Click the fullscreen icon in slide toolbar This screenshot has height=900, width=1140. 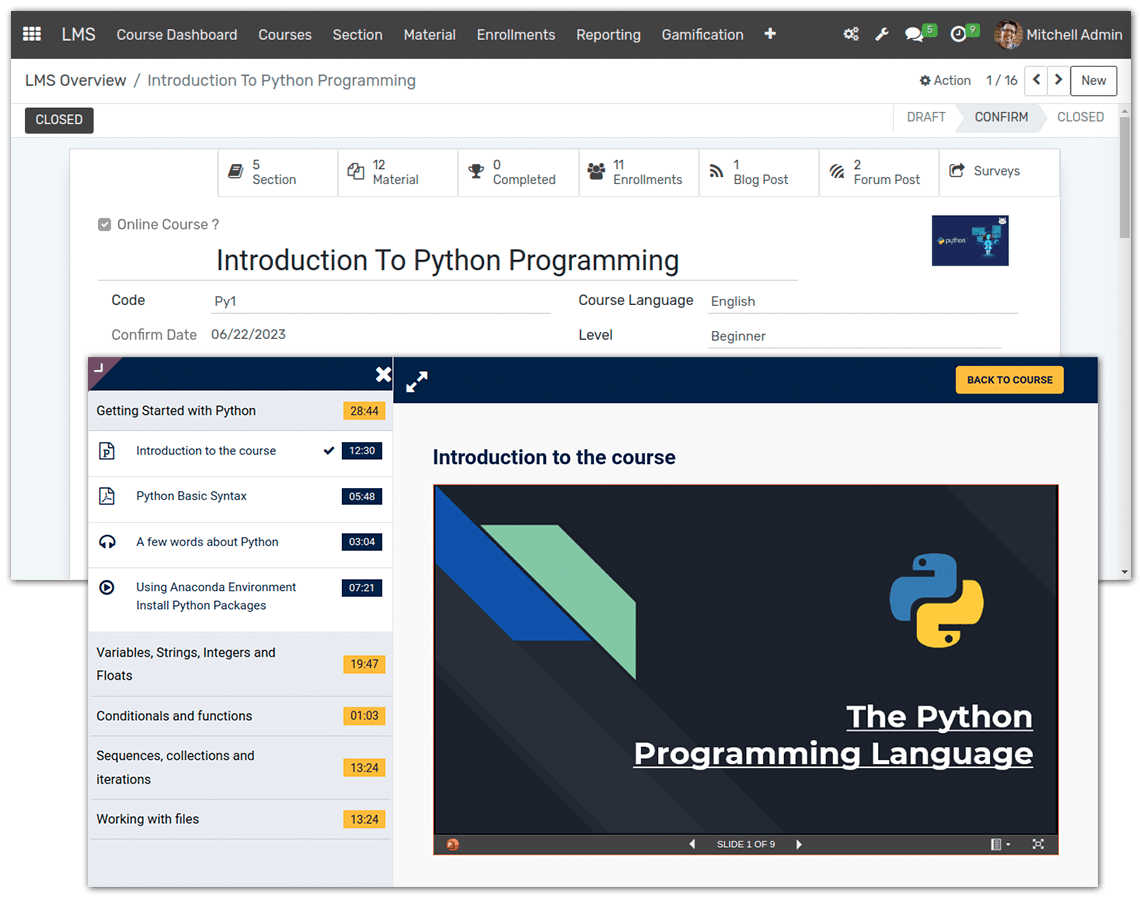click(x=1038, y=844)
